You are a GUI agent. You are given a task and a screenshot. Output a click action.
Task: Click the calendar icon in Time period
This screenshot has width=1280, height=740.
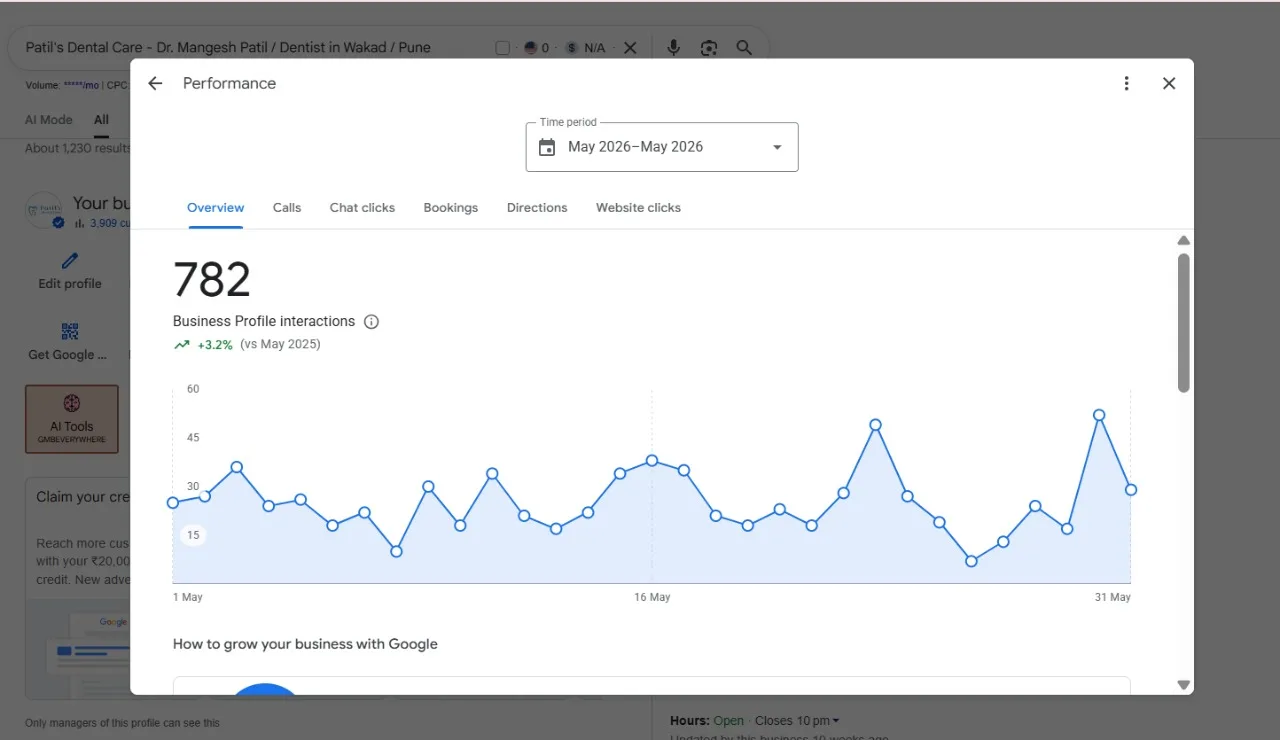click(x=547, y=147)
